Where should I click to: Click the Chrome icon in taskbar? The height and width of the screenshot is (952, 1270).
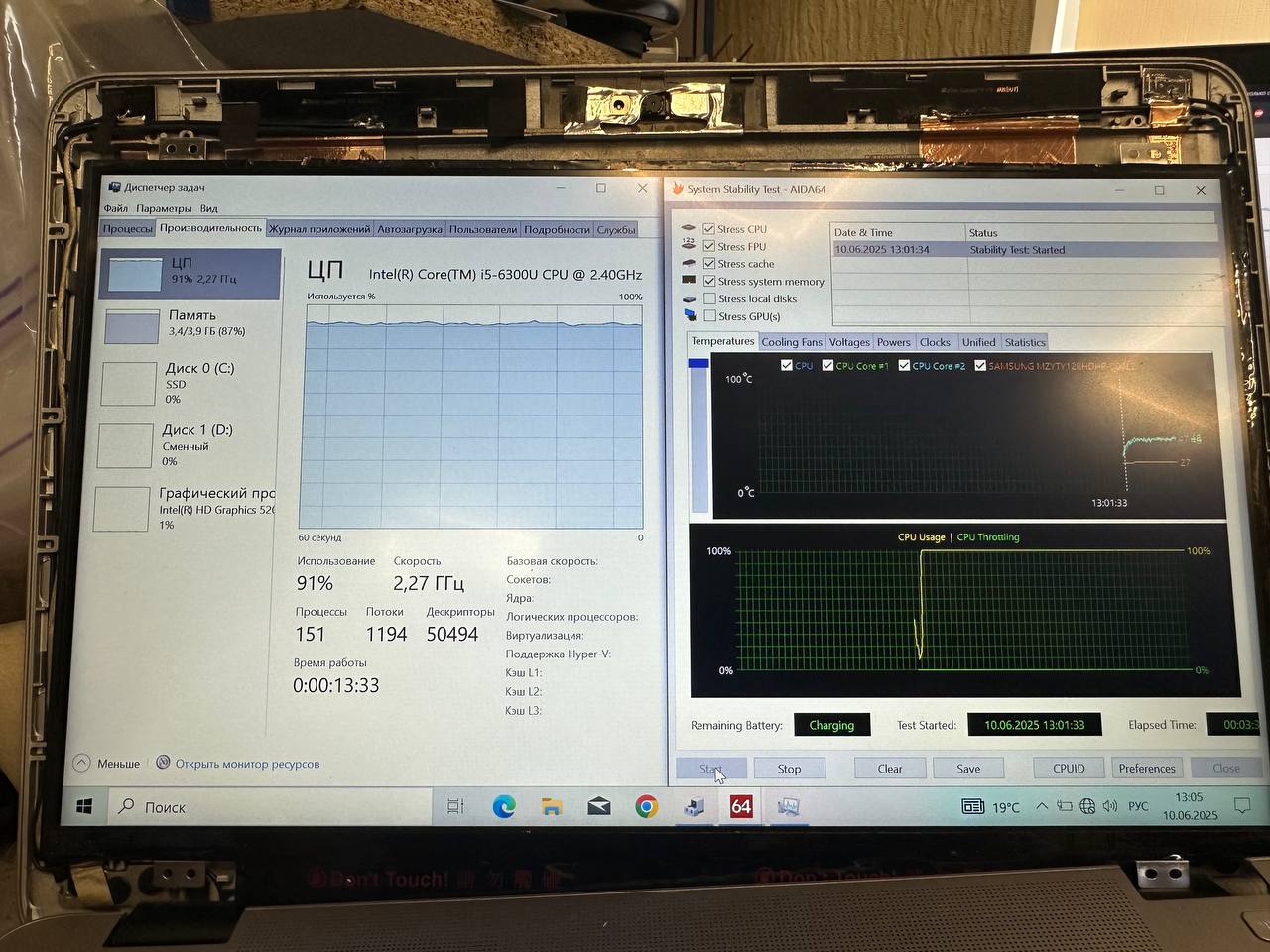[x=646, y=807]
